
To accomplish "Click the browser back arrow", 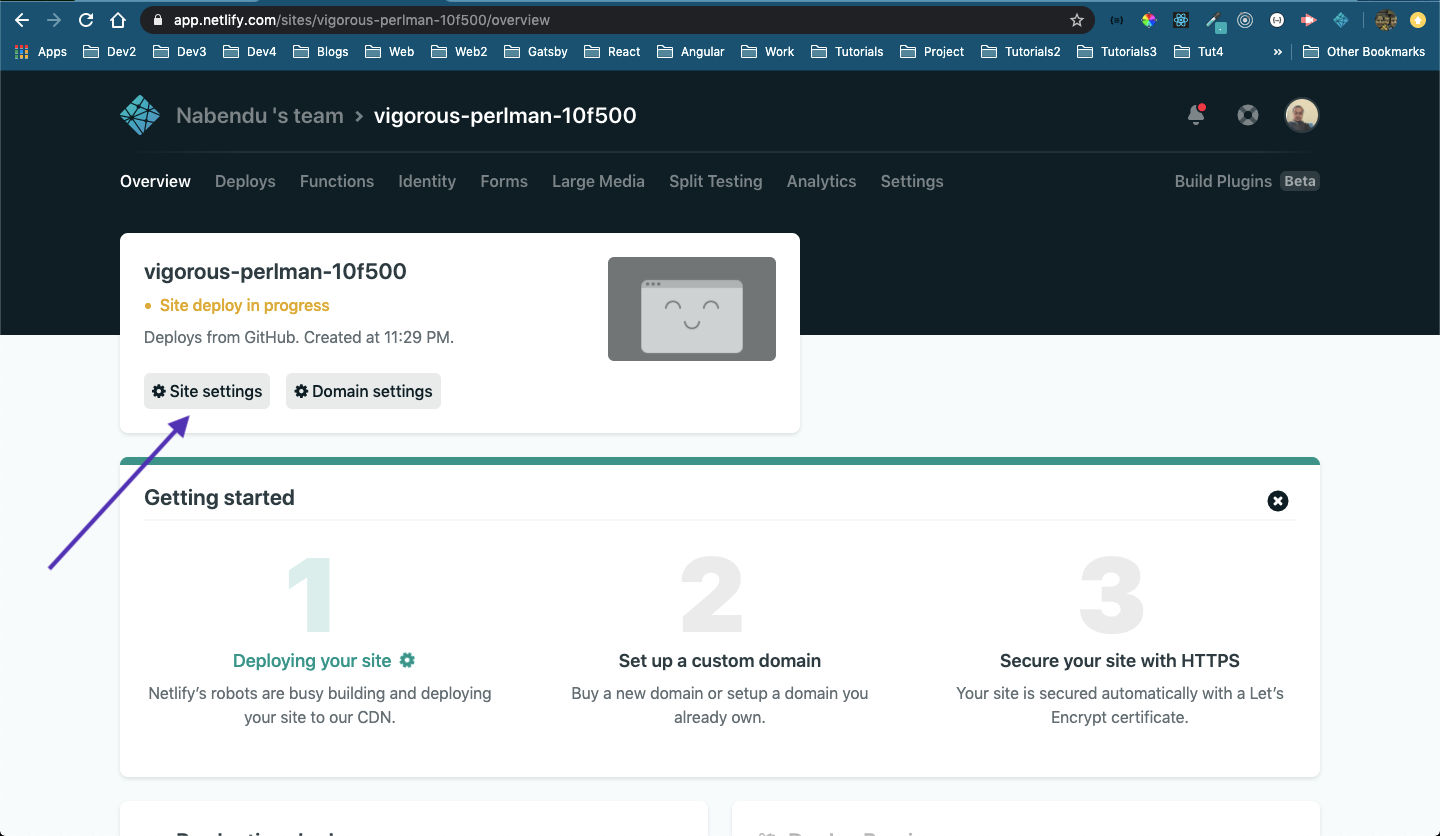I will point(22,20).
